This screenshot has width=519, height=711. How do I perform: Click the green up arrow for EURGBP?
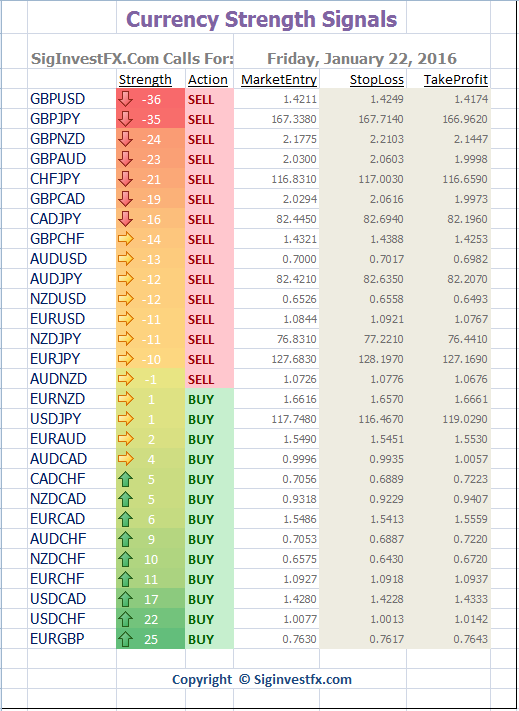(125, 639)
